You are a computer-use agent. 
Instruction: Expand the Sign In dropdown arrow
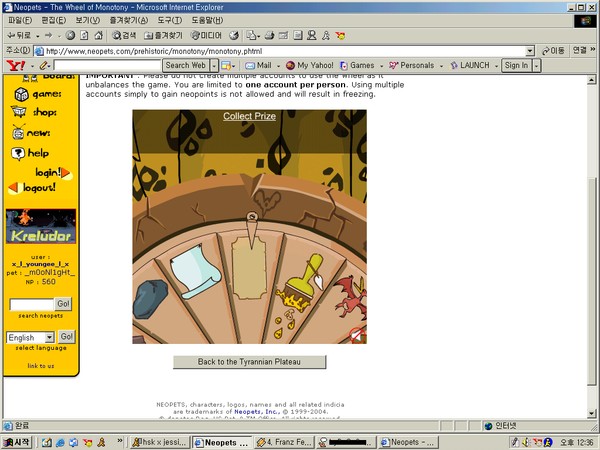(x=536, y=65)
